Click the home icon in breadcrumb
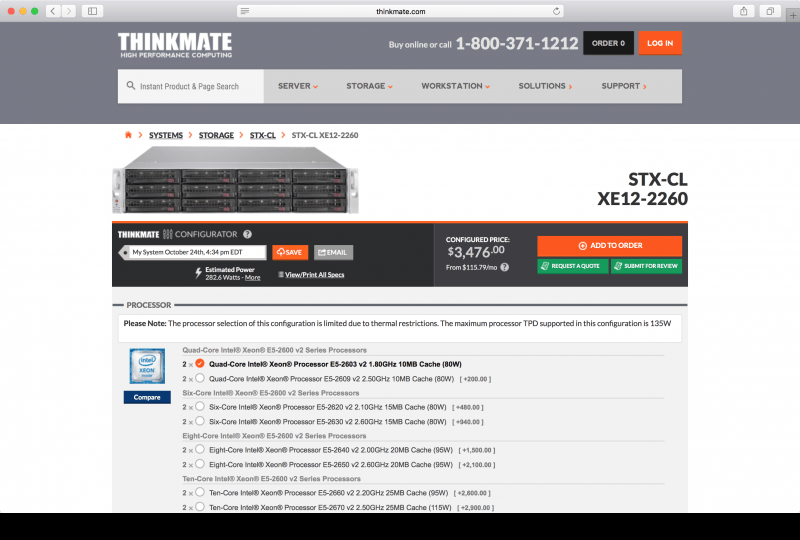Image resolution: width=800 pixels, height=540 pixels. coord(128,135)
